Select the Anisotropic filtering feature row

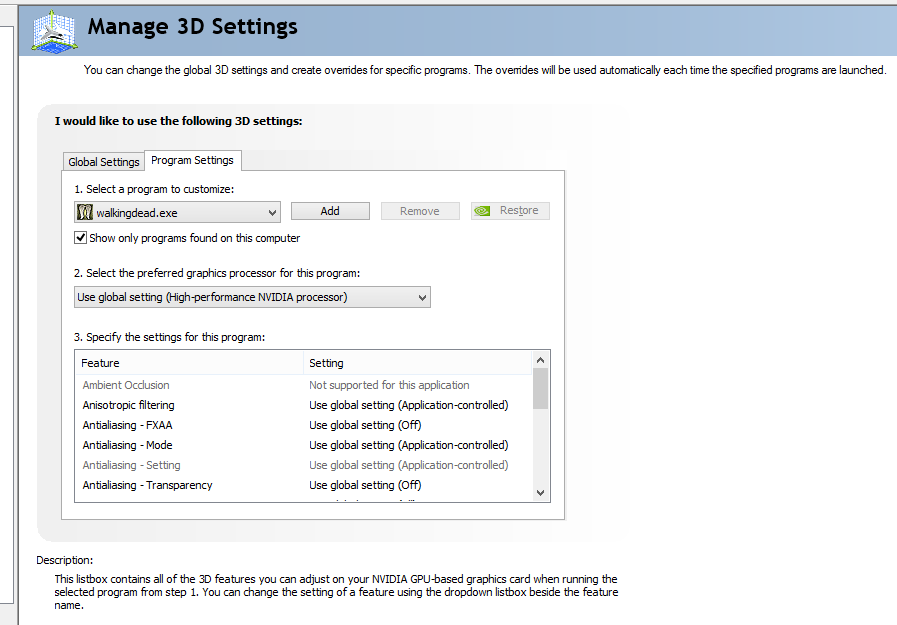coord(303,405)
